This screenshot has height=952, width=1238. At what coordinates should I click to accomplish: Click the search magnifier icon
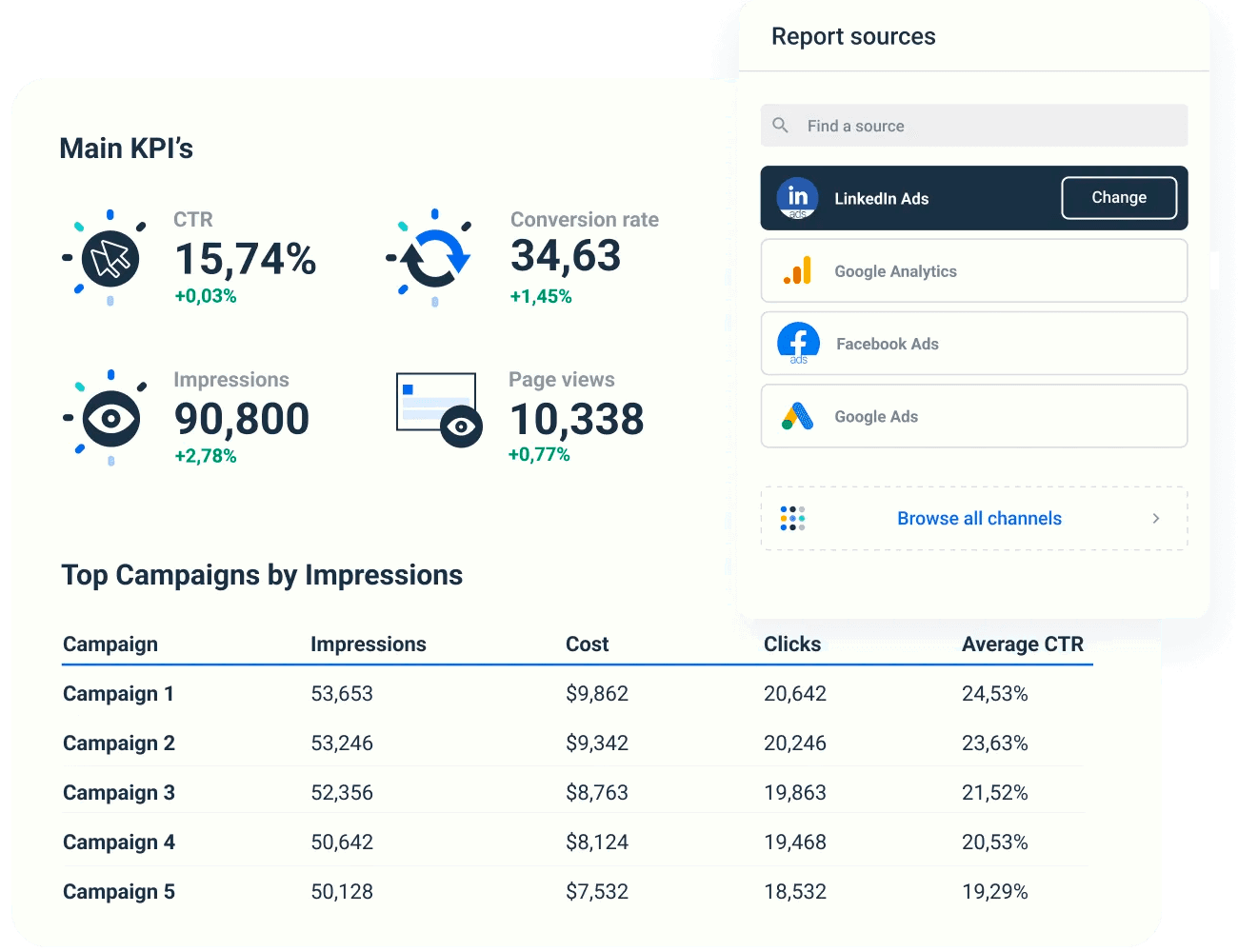[x=780, y=125]
